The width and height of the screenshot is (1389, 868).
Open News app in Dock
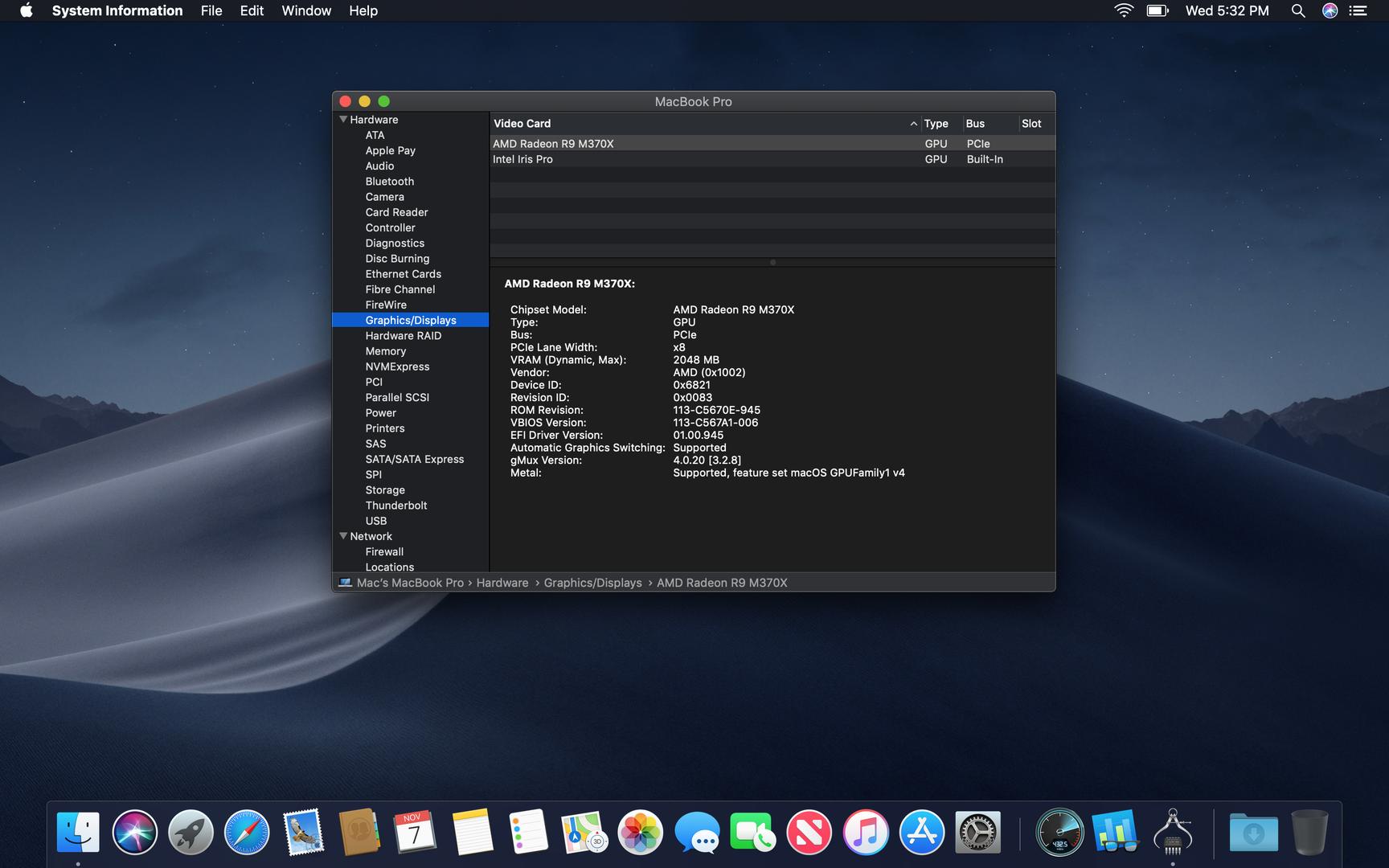click(x=809, y=832)
